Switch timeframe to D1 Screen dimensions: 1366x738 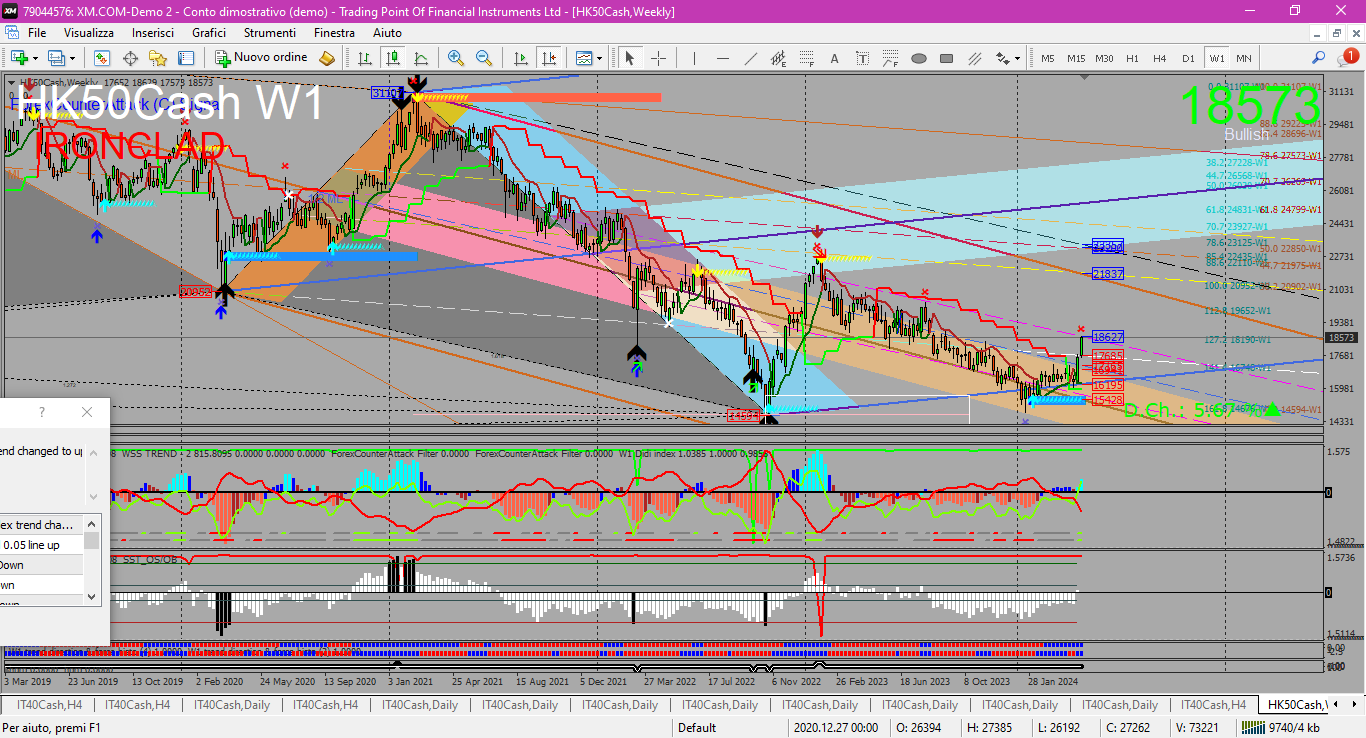(1188, 58)
